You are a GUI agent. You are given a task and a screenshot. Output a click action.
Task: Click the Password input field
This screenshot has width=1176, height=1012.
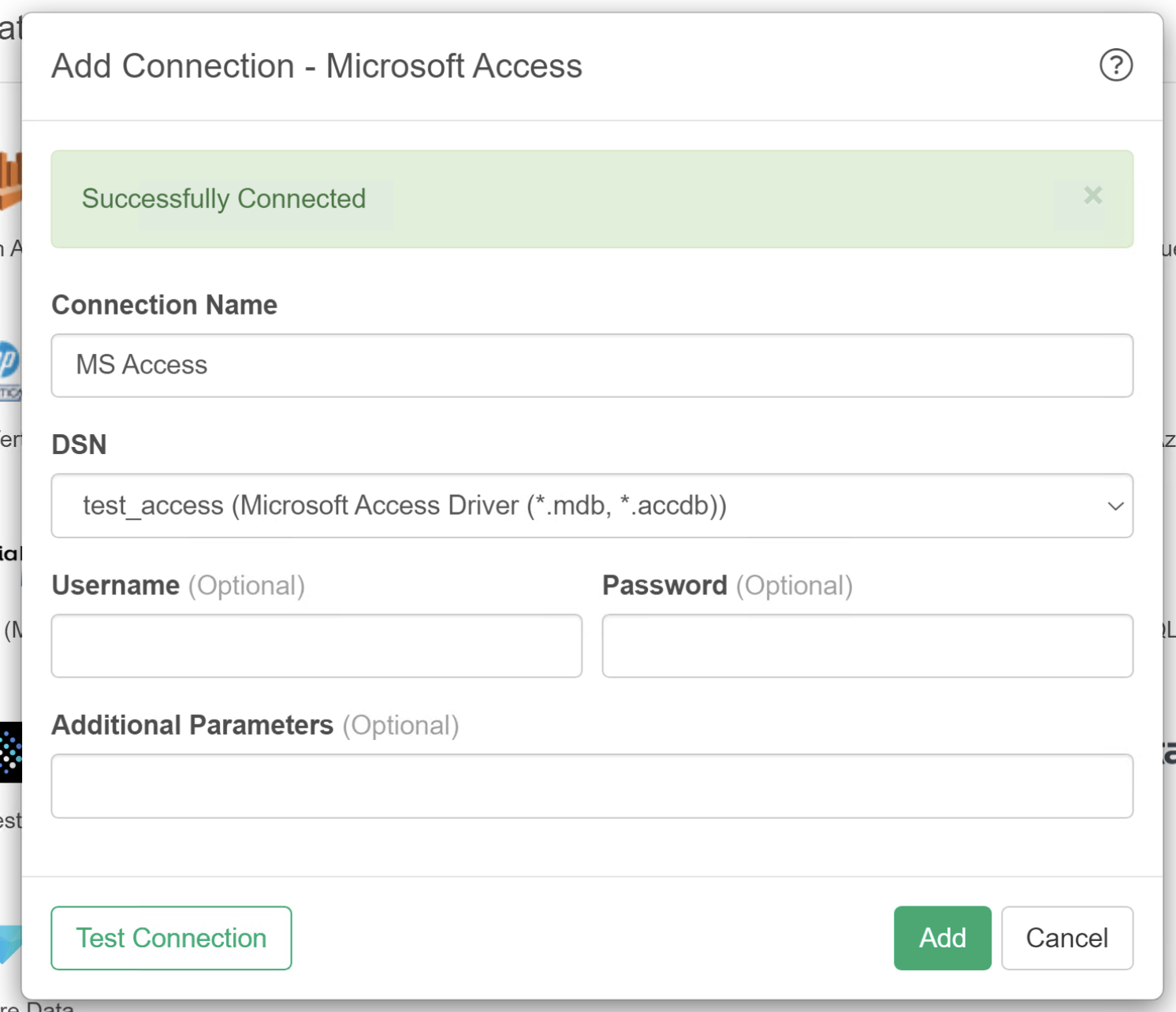coord(868,646)
